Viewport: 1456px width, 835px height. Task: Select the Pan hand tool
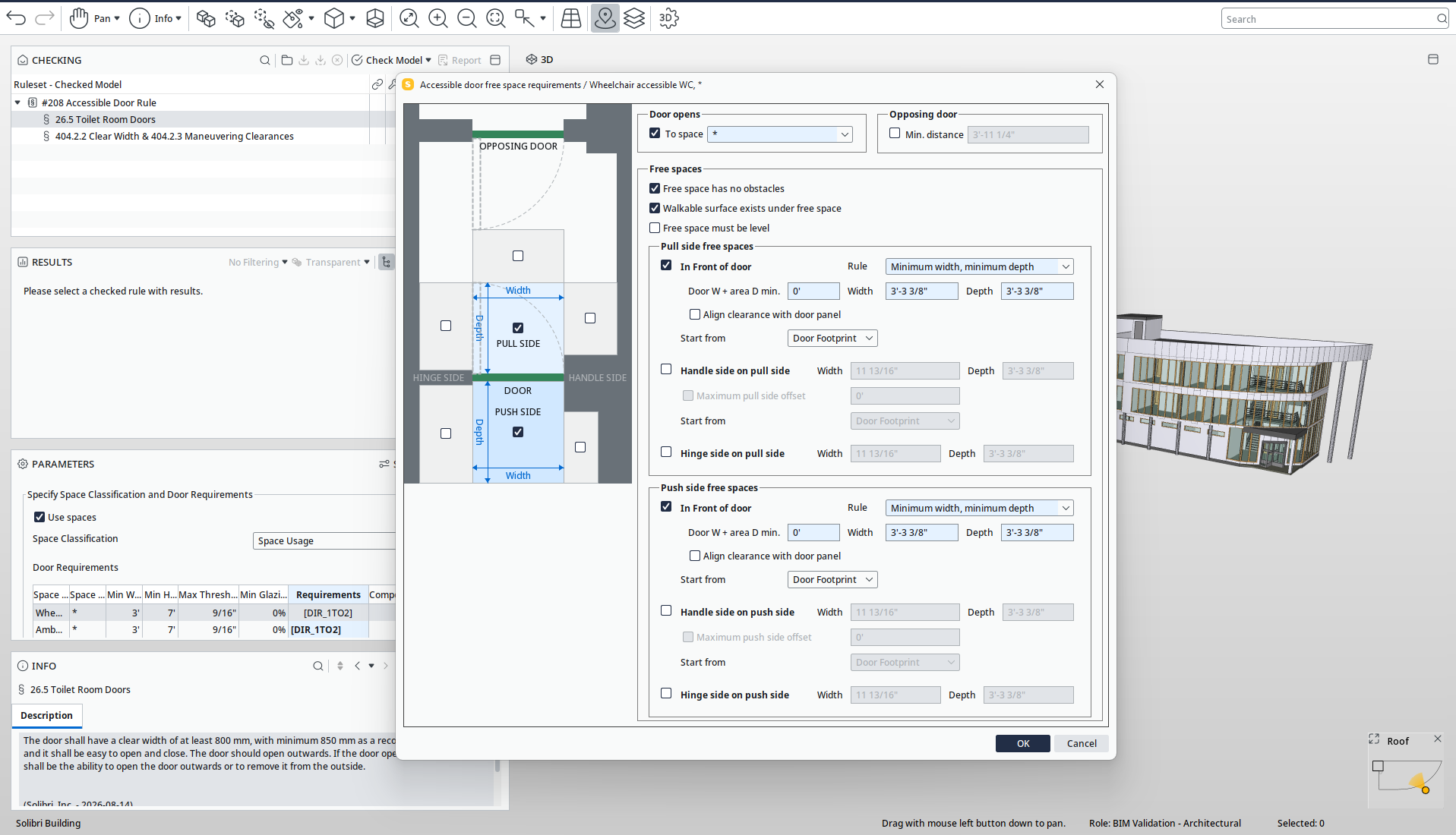(79, 18)
